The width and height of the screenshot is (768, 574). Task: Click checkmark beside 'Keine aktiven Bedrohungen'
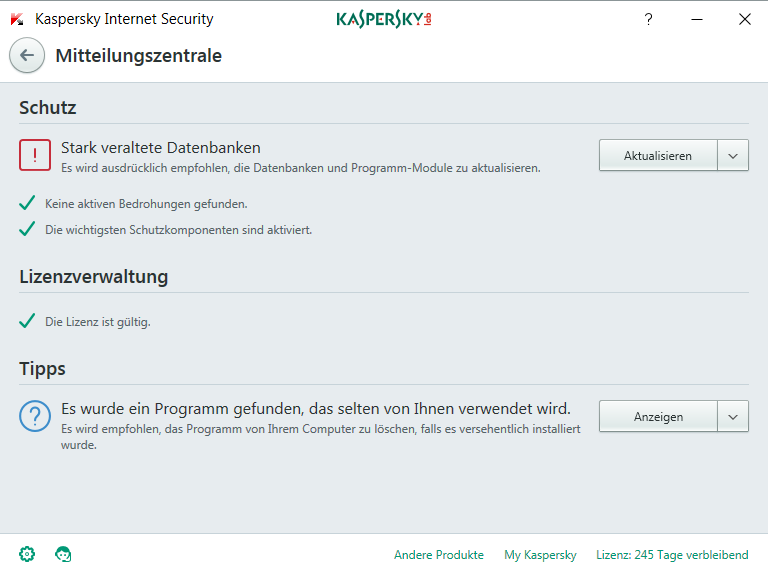click(27, 203)
